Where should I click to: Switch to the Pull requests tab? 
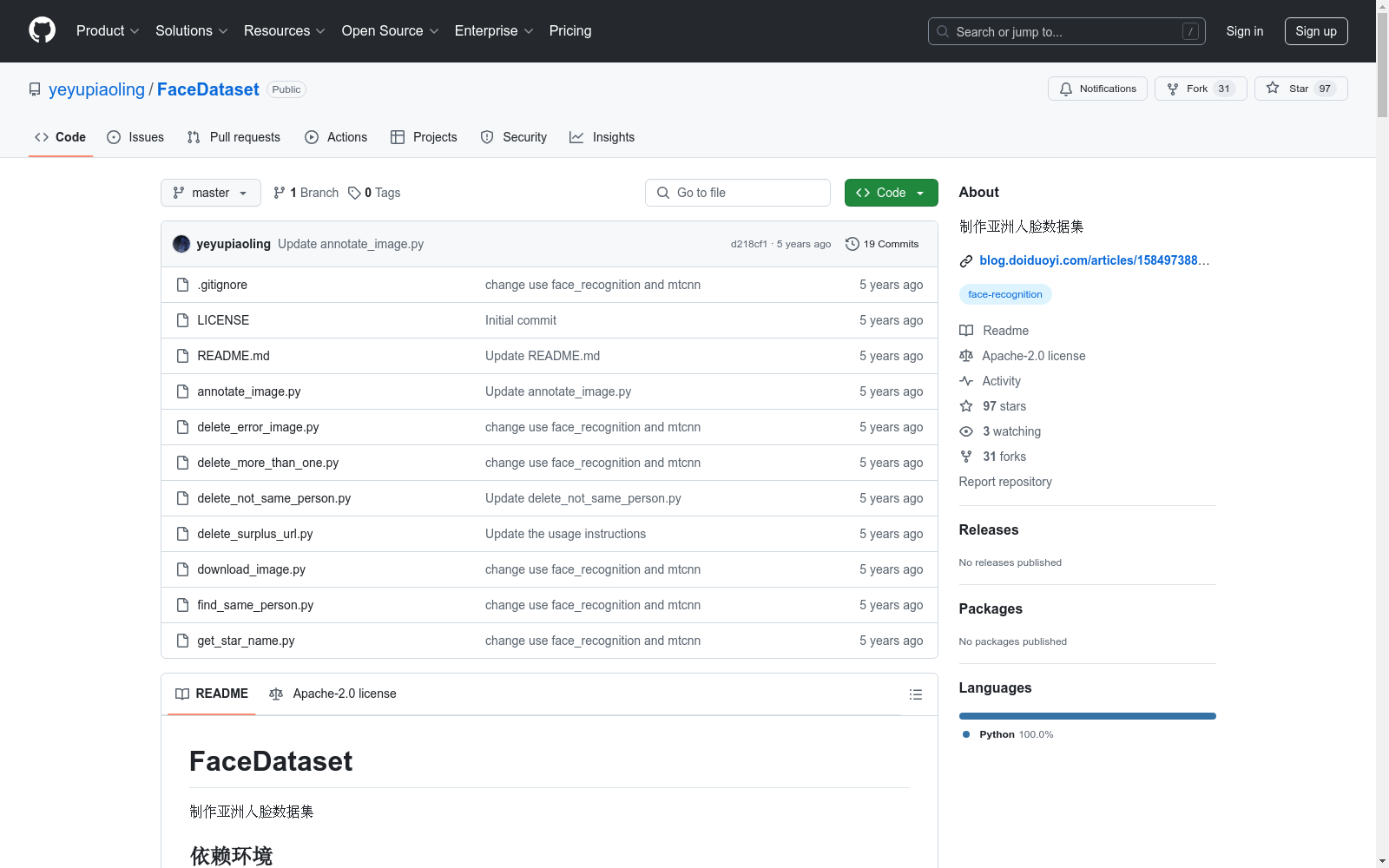pos(234,137)
